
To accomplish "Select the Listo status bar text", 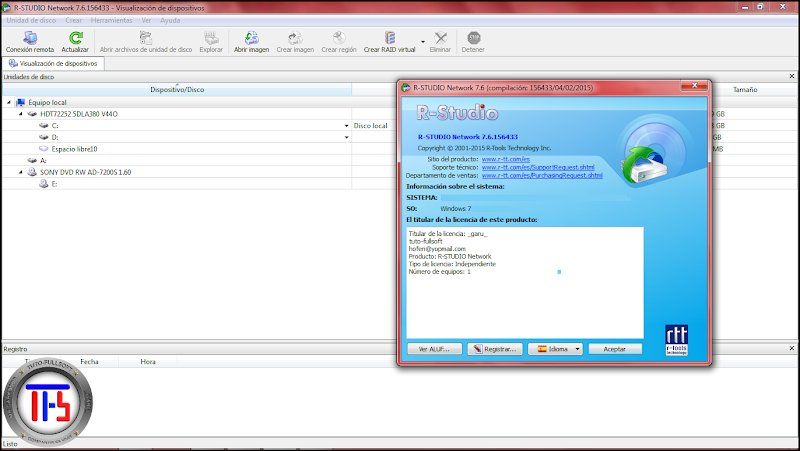I will pos(10,444).
